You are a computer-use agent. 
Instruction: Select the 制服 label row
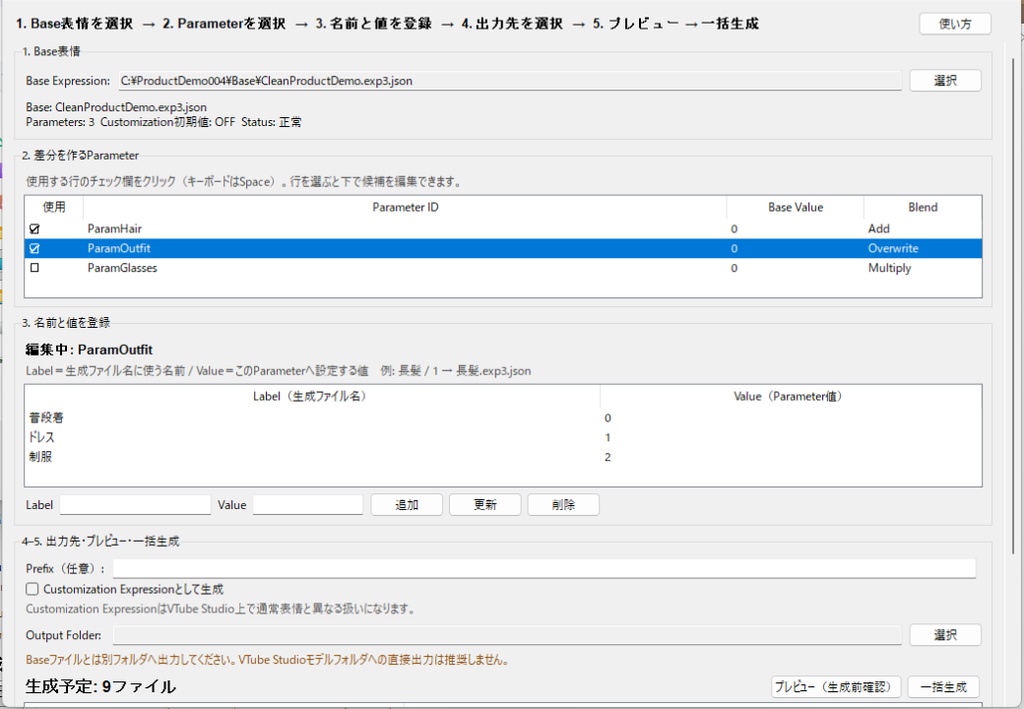point(503,457)
